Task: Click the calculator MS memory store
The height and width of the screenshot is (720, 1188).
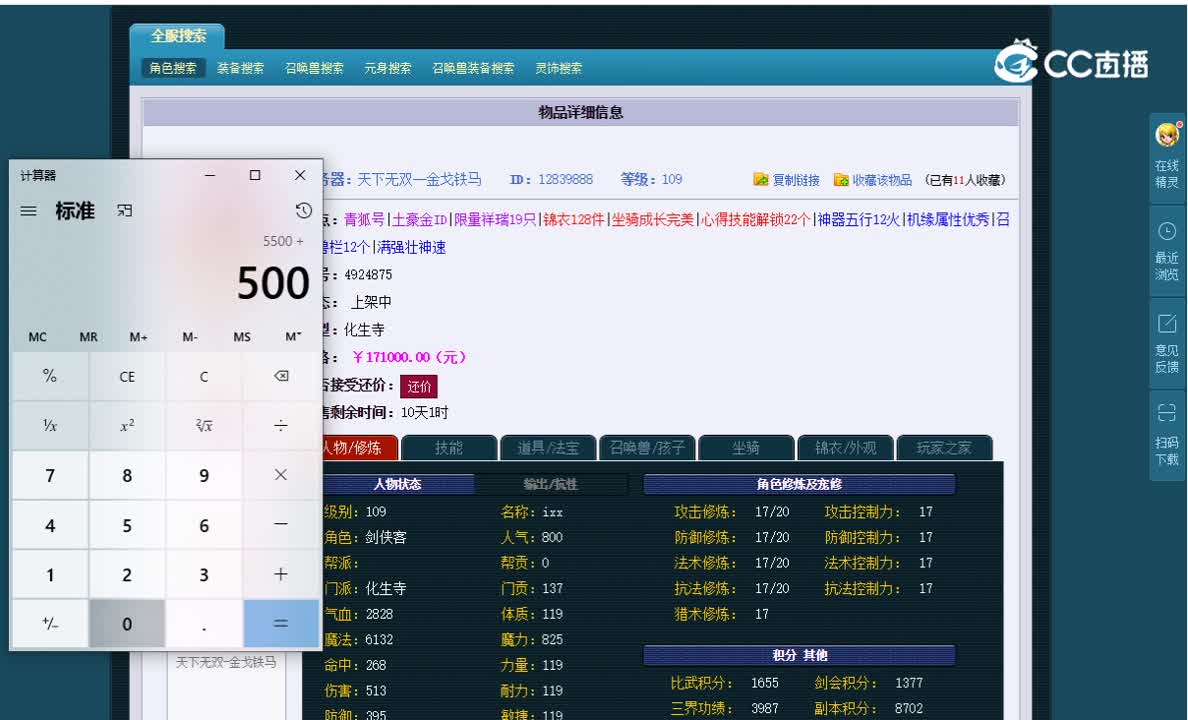Action: click(x=242, y=337)
